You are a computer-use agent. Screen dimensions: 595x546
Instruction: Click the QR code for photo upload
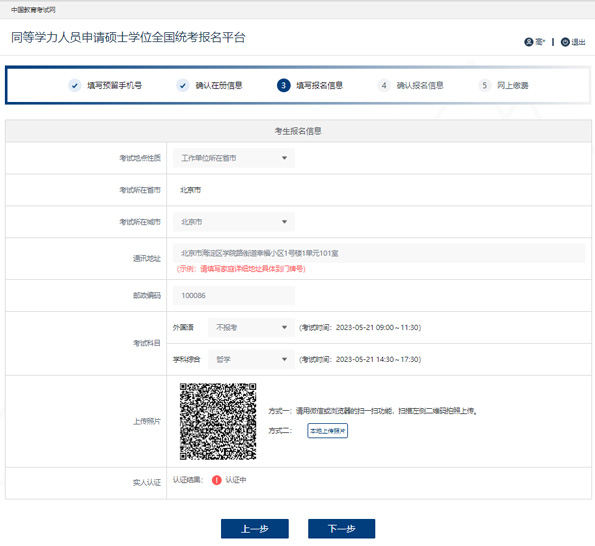coord(218,421)
